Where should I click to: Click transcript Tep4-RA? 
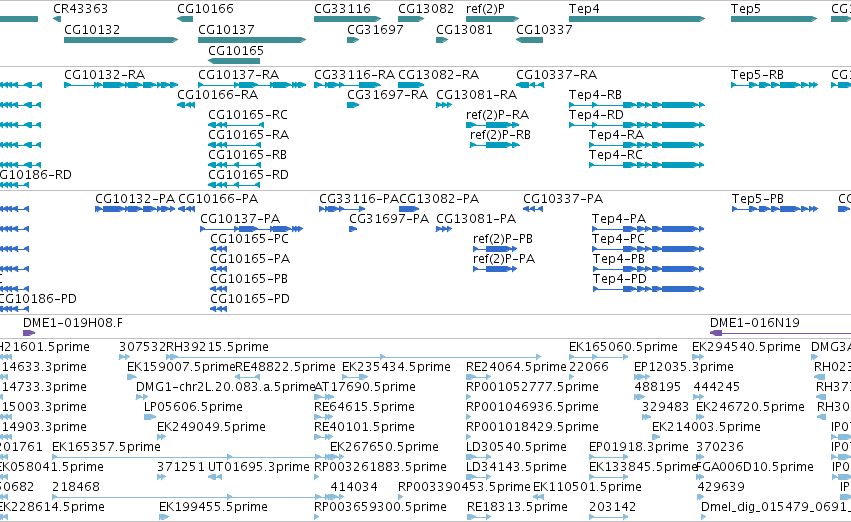(647, 145)
